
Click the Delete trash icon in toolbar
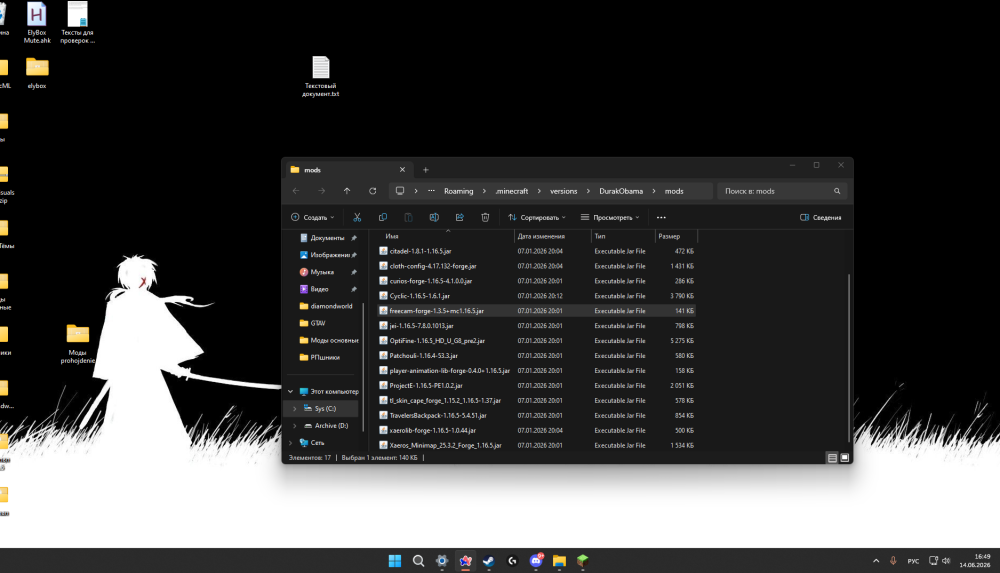coord(485,218)
